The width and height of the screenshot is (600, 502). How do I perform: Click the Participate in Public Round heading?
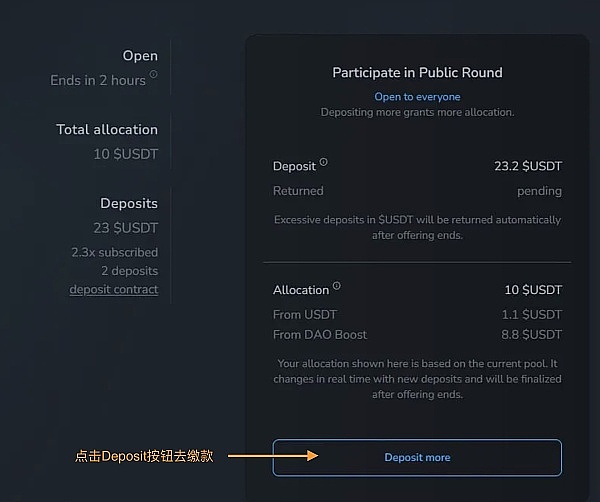[417, 72]
